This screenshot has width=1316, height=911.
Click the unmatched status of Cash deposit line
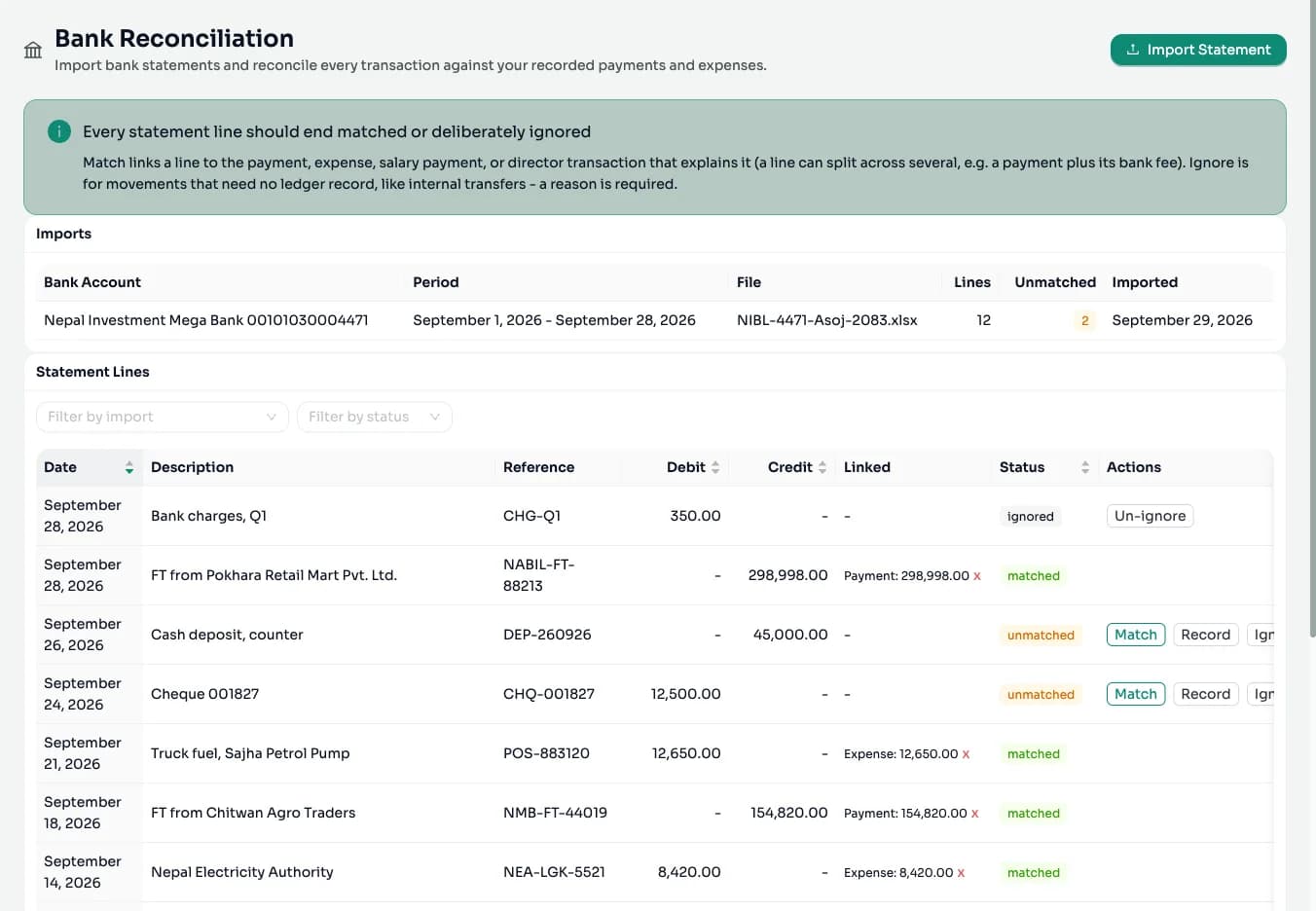point(1041,636)
